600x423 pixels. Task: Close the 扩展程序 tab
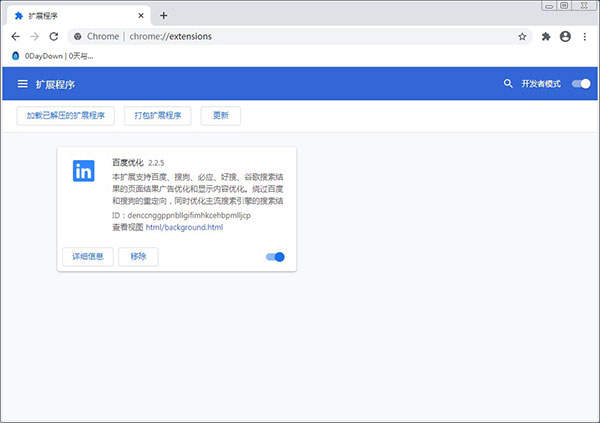141,15
